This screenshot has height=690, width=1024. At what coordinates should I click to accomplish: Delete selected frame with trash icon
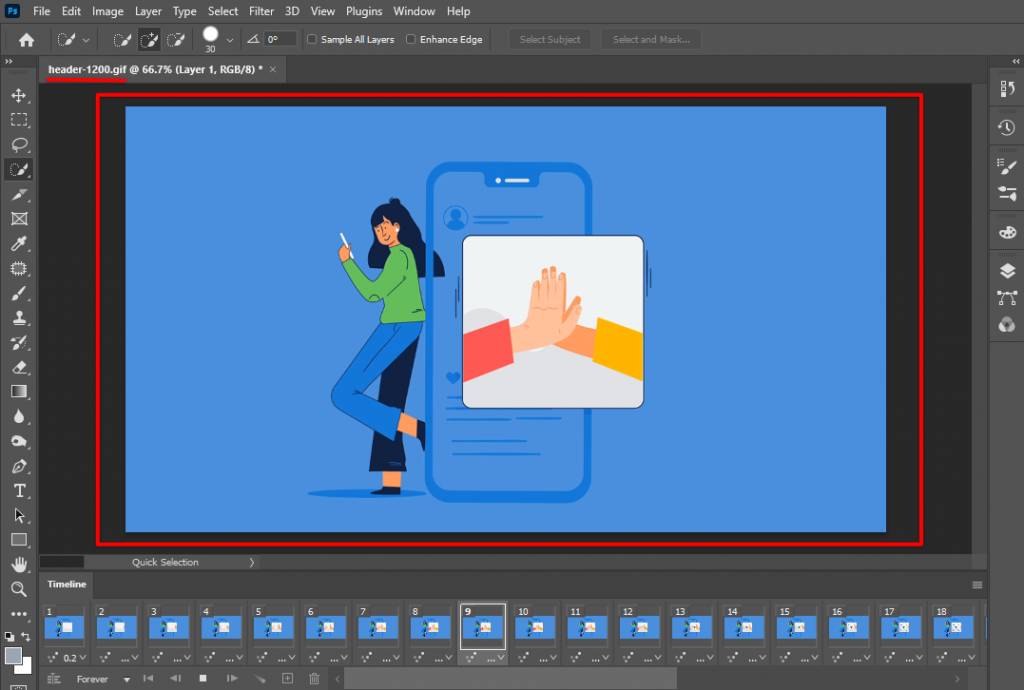click(314, 679)
